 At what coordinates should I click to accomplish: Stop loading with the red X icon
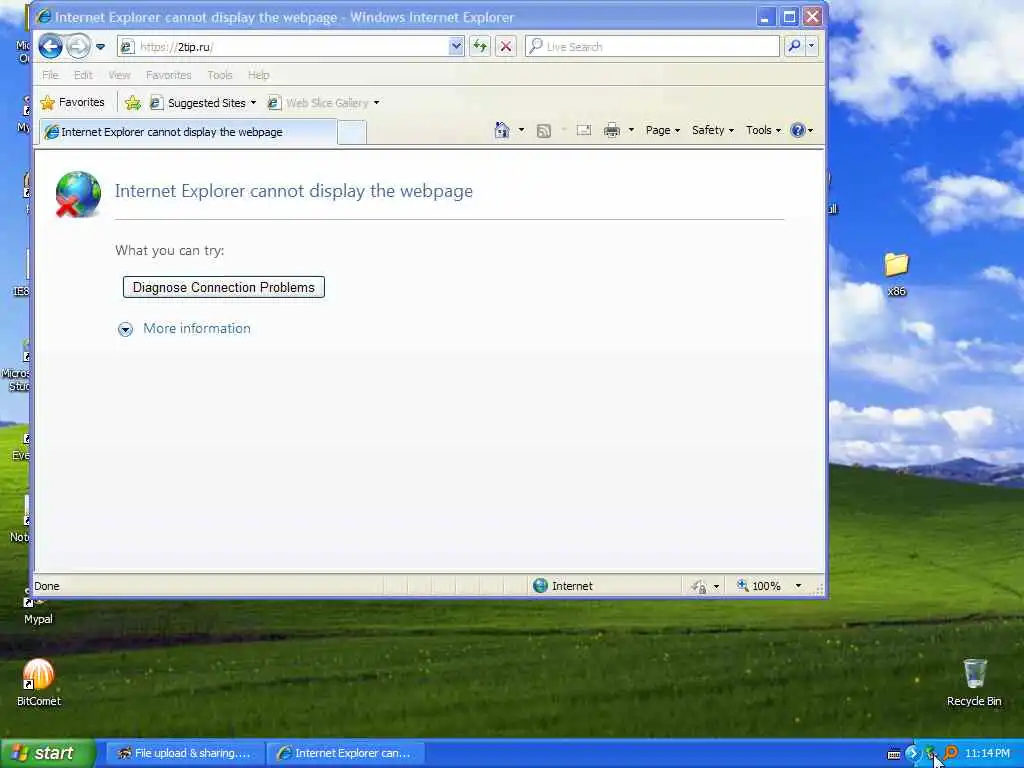[x=505, y=46]
